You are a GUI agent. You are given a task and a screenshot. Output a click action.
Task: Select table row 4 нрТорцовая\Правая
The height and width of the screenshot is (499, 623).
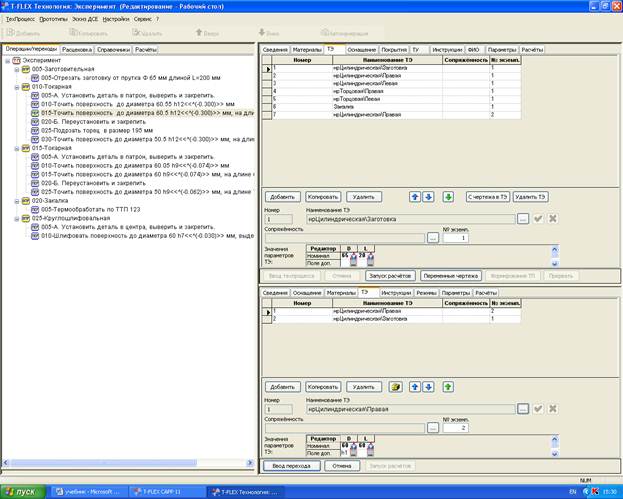[391, 91]
